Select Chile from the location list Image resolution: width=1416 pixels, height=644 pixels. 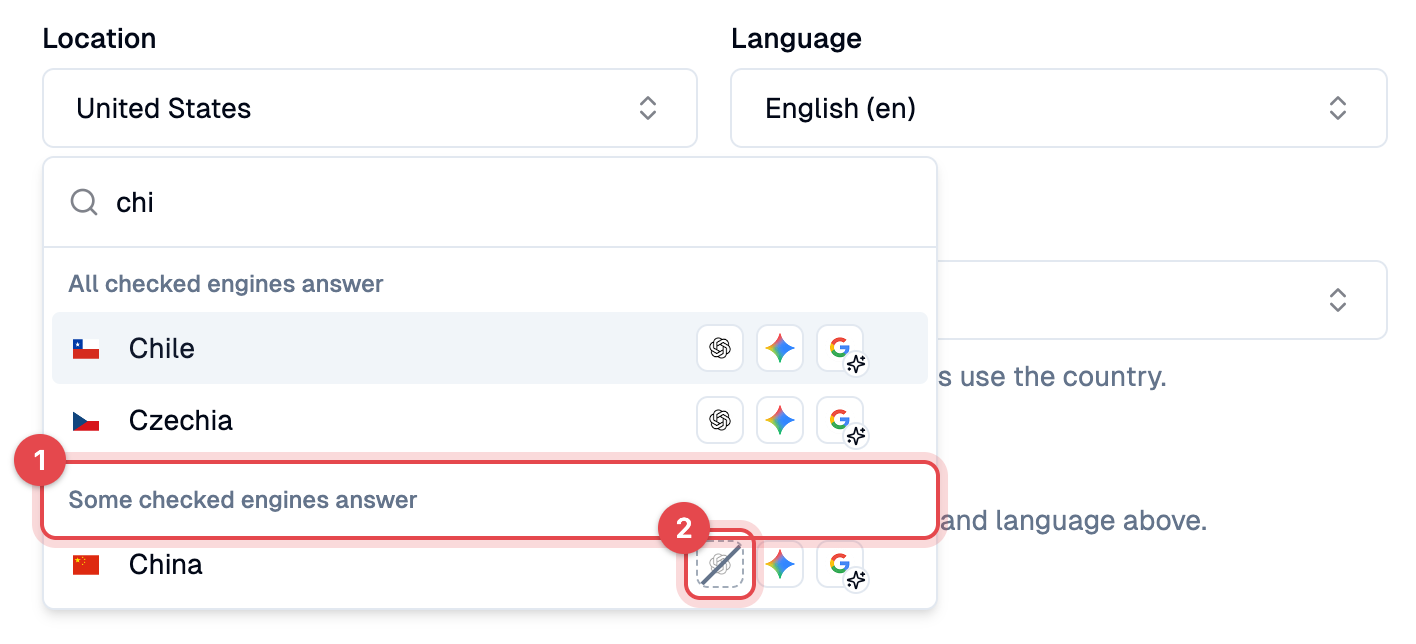(490, 348)
